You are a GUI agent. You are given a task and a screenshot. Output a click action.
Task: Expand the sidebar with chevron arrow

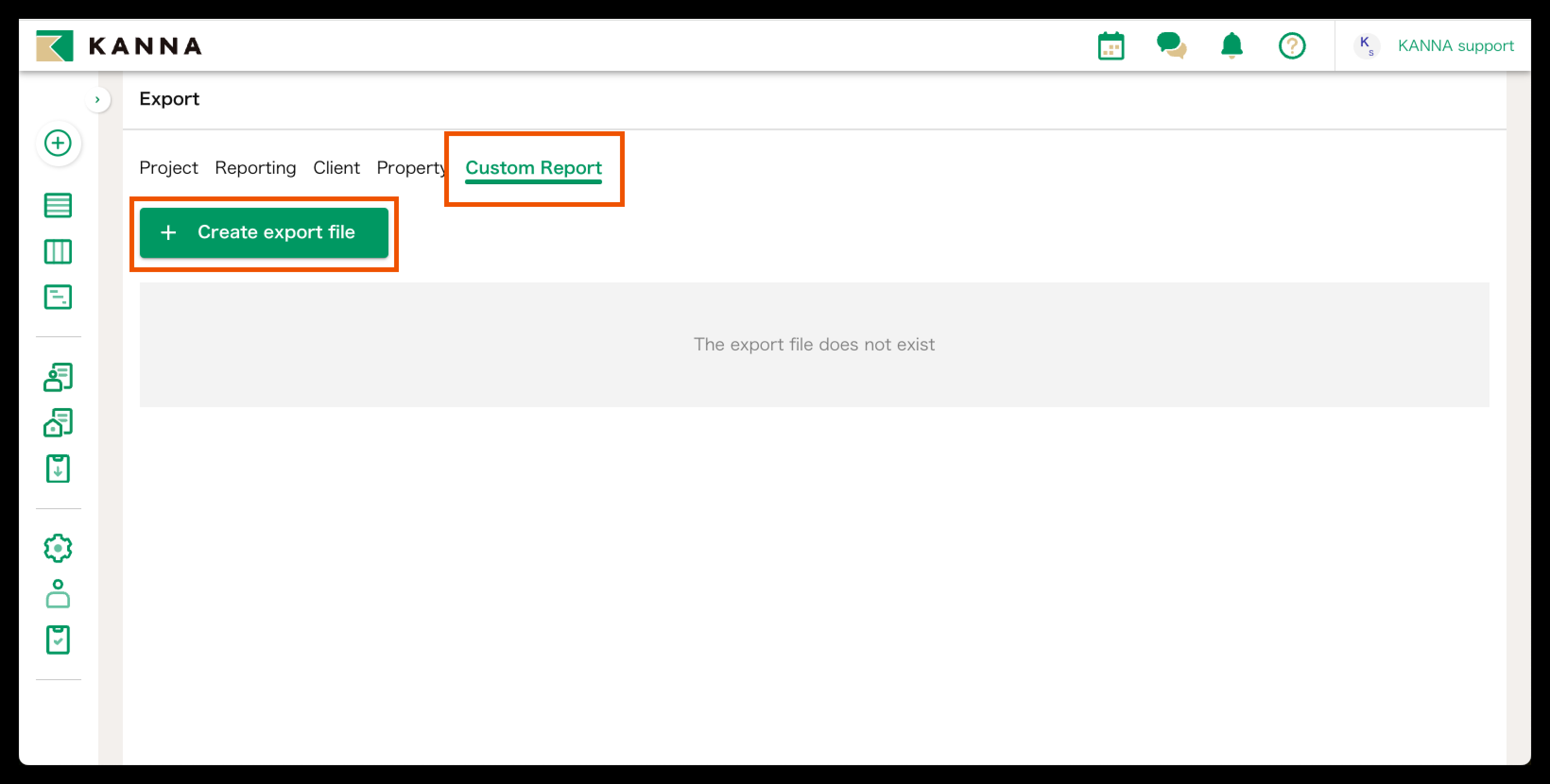pos(97,100)
